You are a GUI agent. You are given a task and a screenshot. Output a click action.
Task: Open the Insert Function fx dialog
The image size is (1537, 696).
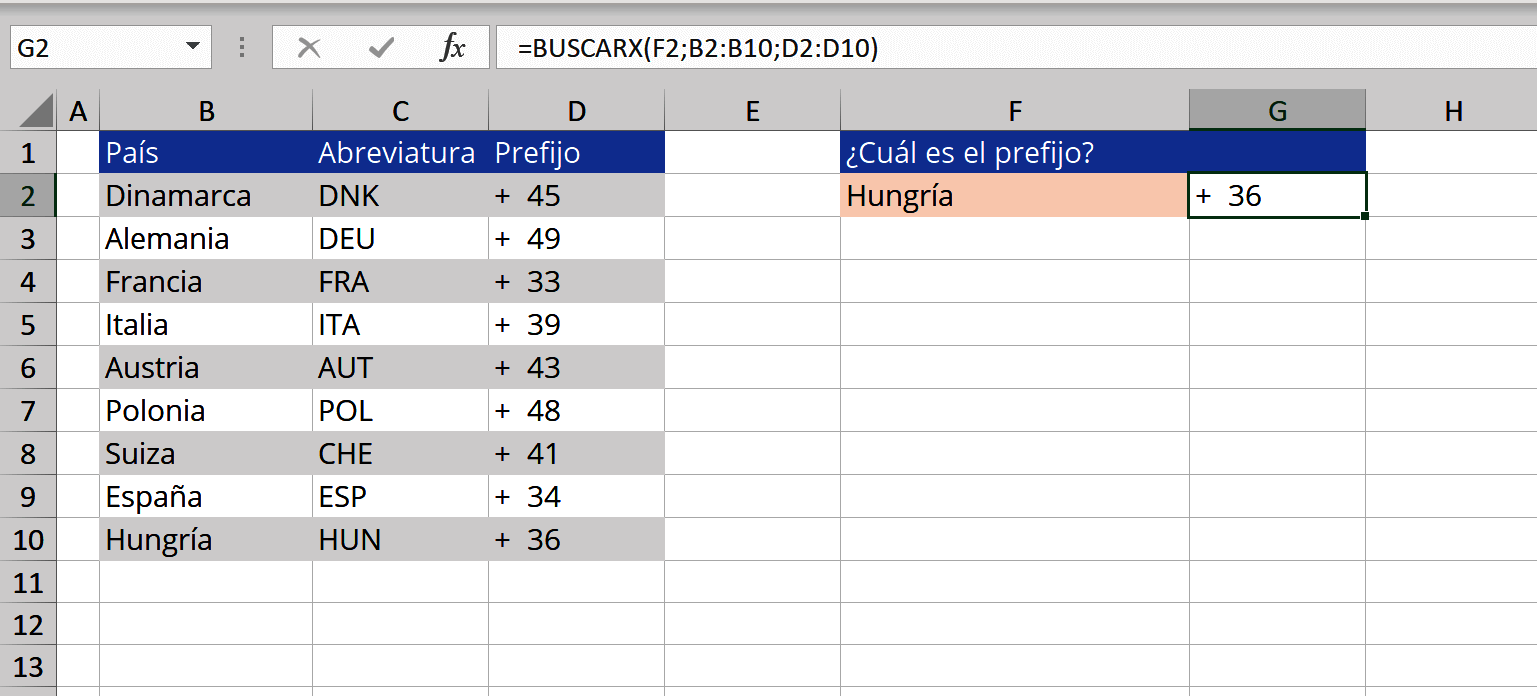453,48
